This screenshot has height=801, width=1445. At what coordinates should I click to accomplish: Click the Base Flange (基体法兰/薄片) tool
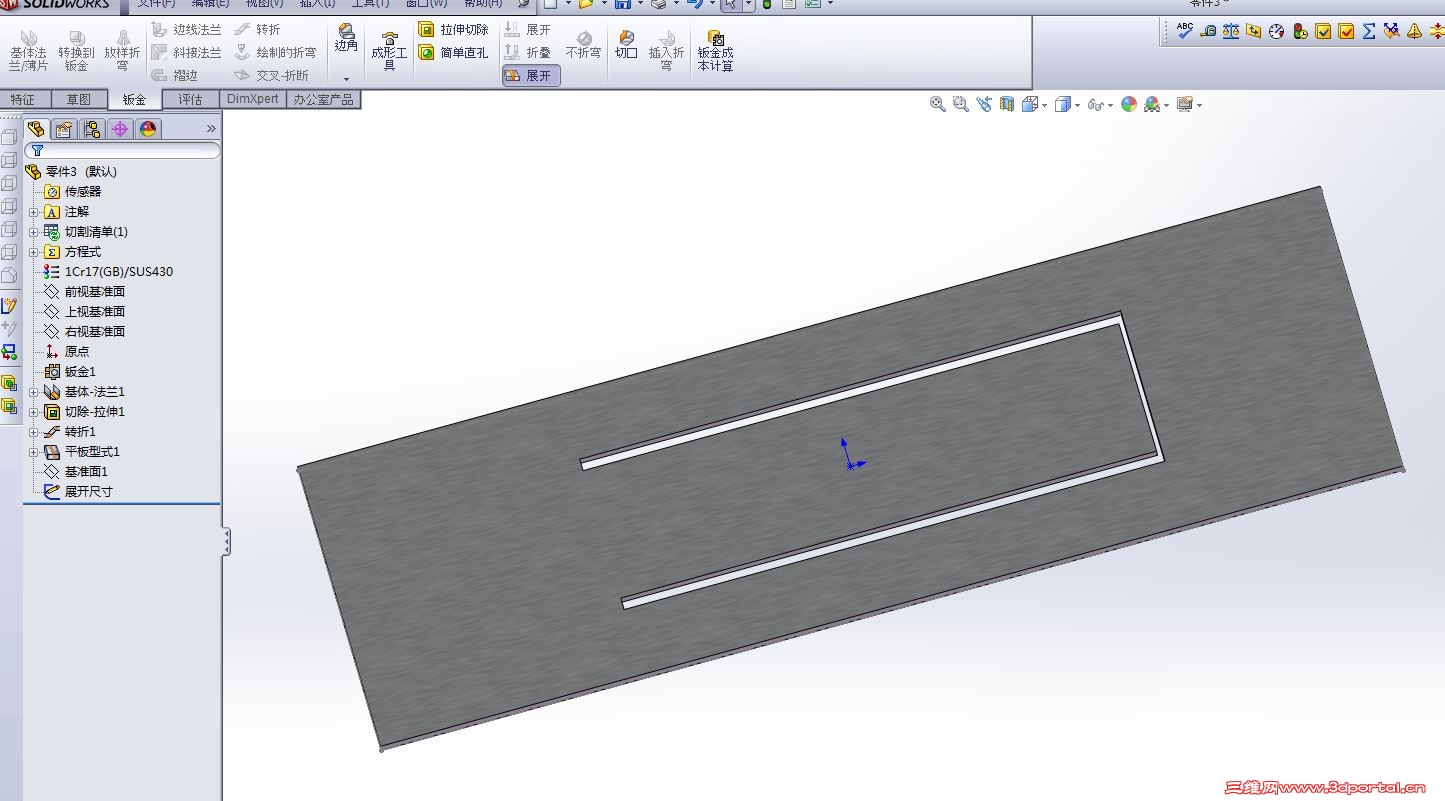click(28, 50)
